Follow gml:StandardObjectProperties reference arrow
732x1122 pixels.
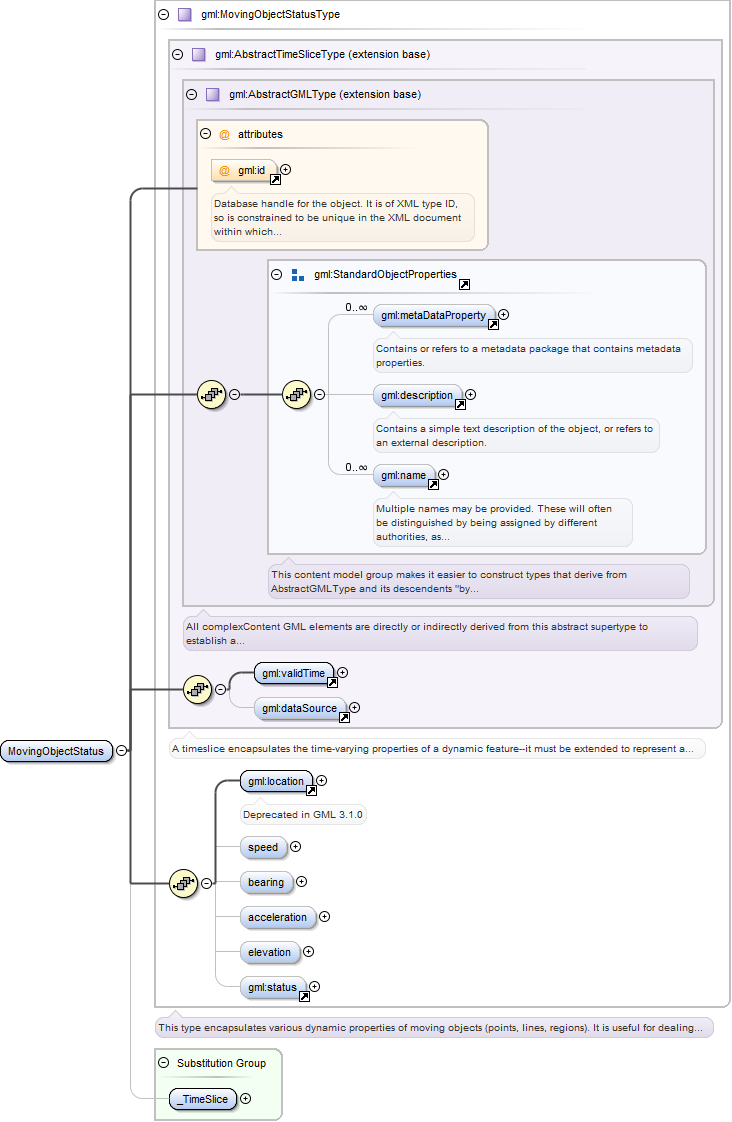pos(464,285)
